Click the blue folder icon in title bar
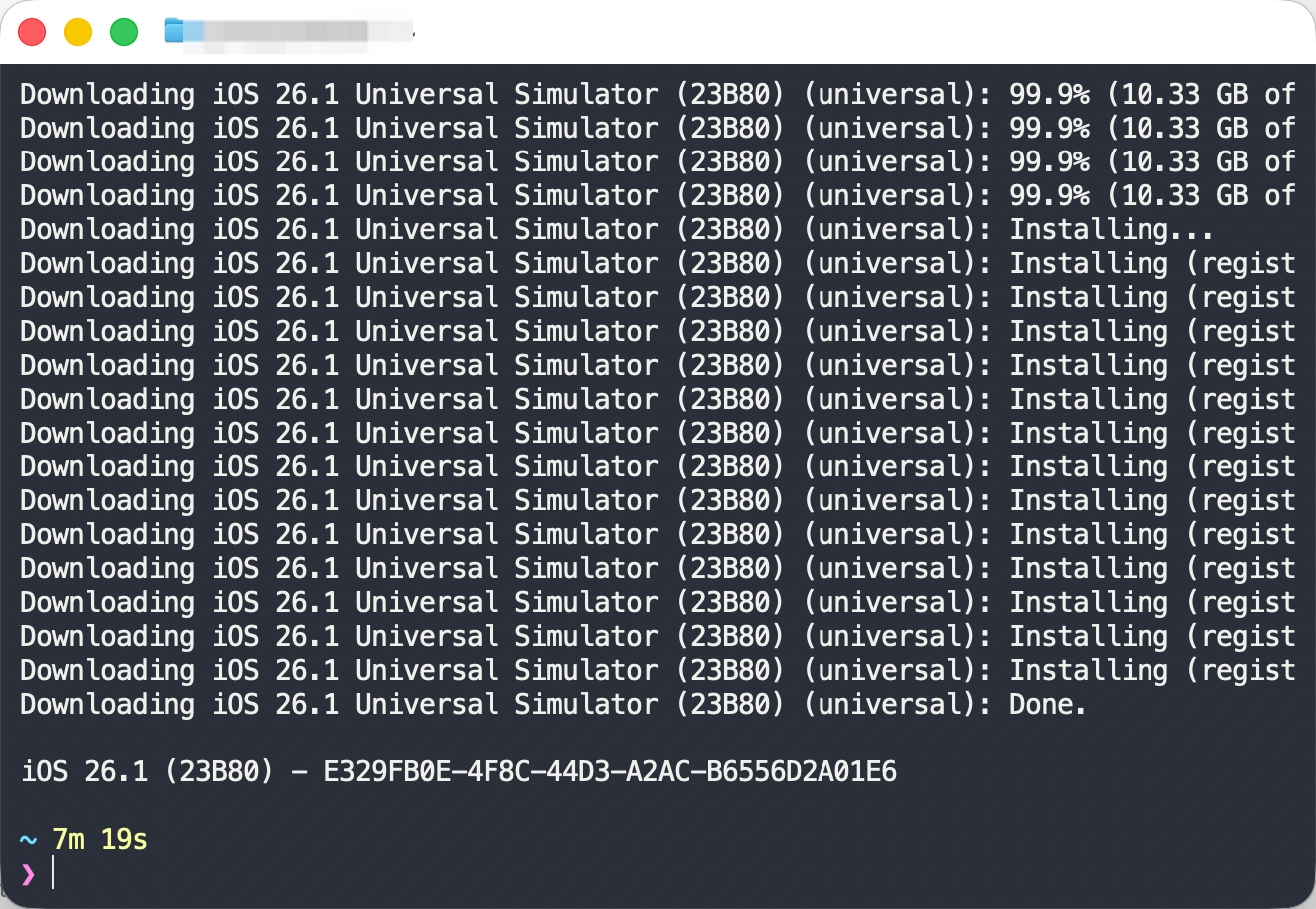Screen dimensions: 1316x909 pyautogui.click(x=176, y=31)
